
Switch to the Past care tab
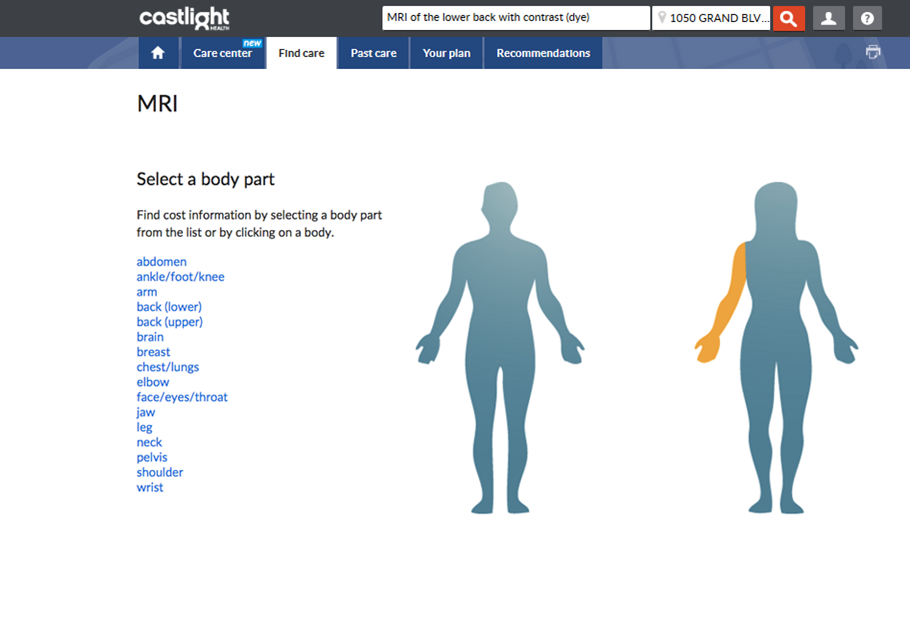click(373, 53)
